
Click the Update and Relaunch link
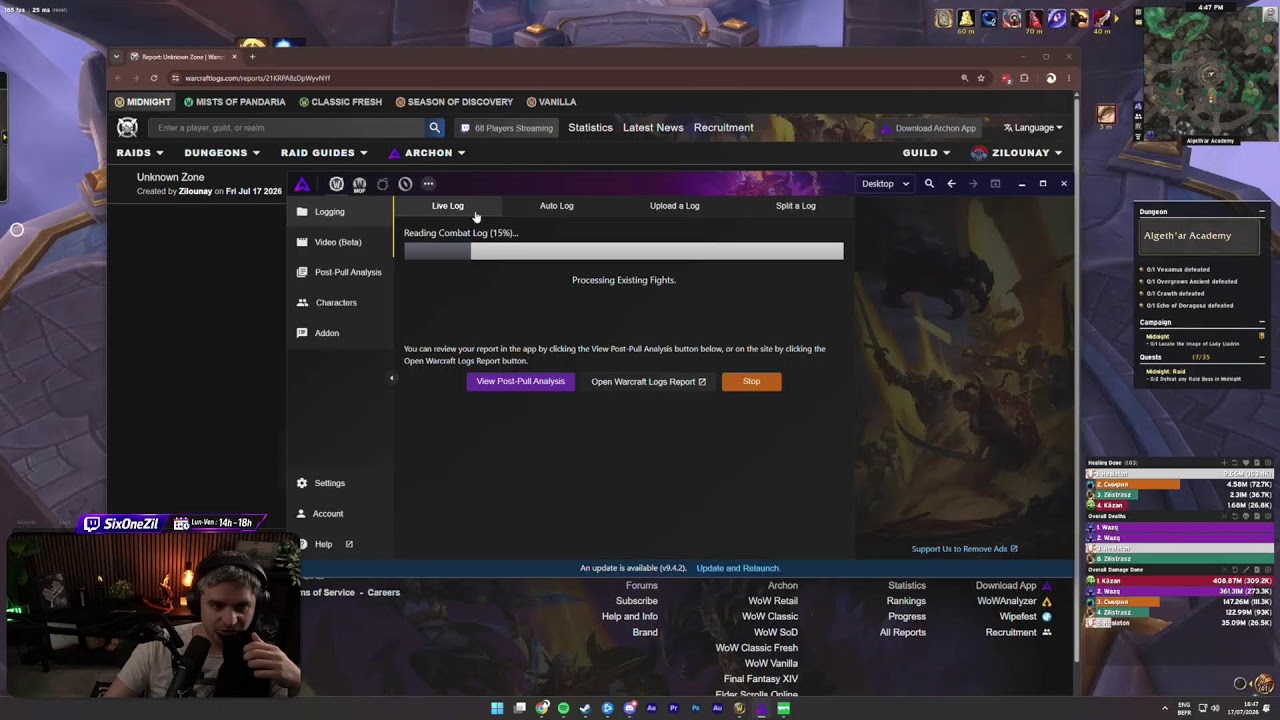click(x=738, y=568)
